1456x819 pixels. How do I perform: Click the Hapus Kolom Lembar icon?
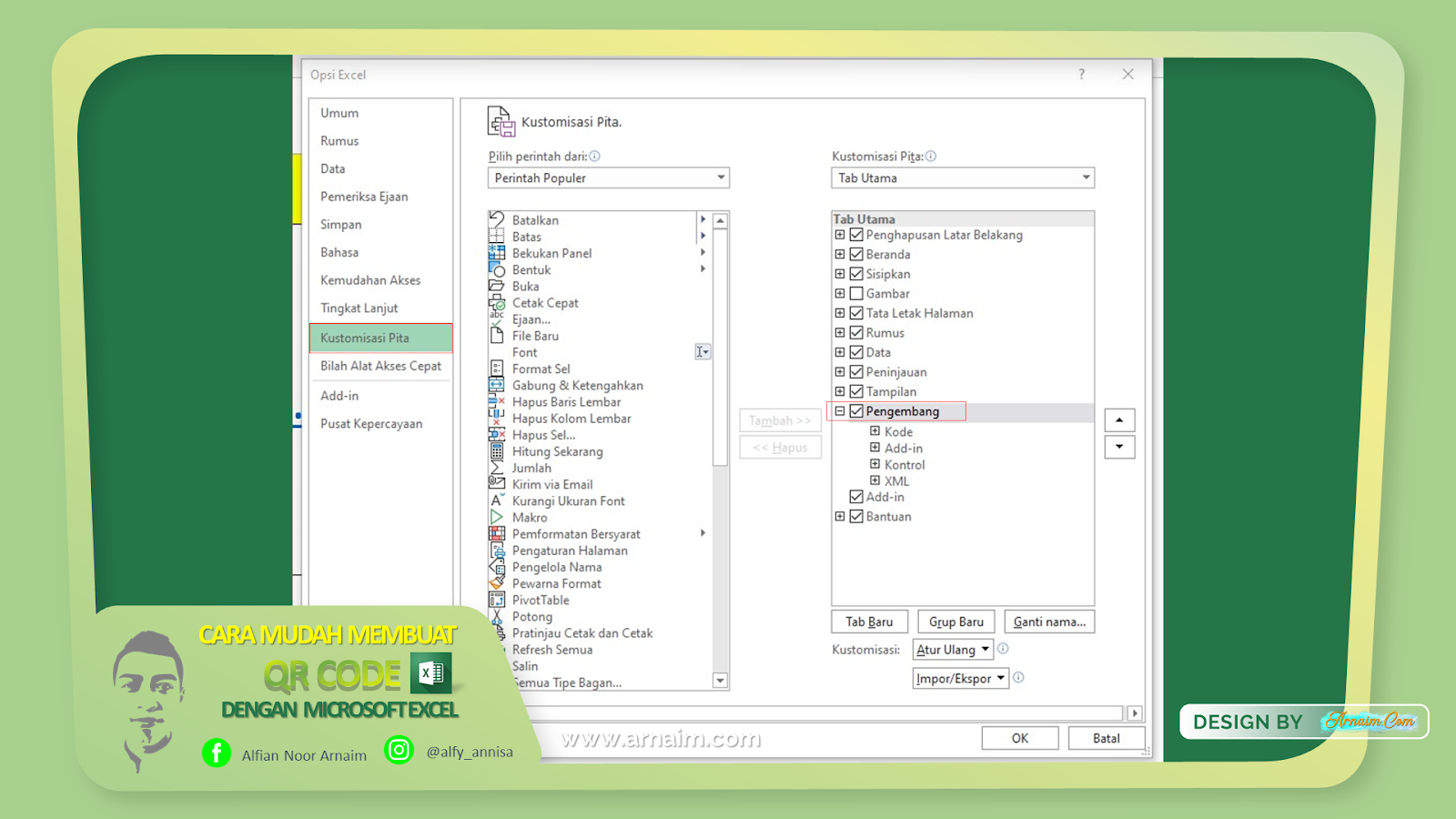pyautogui.click(x=497, y=418)
